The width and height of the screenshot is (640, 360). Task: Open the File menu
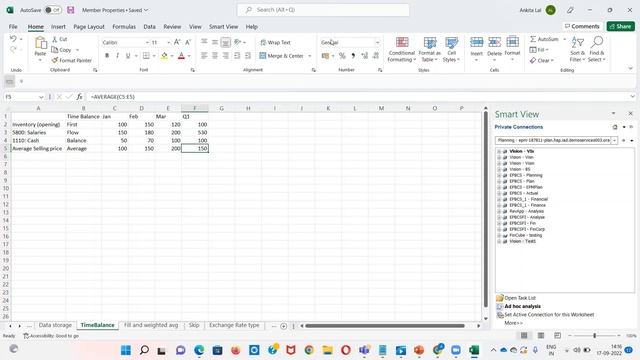pyautogui.click(x=13, y=27)
